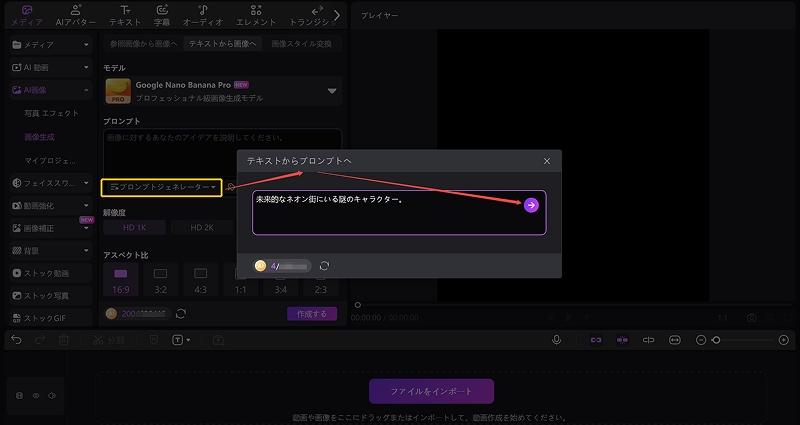
Task: Submit prompt with purple arrow button
Action: pyautogui.click(x=531, y=205)
